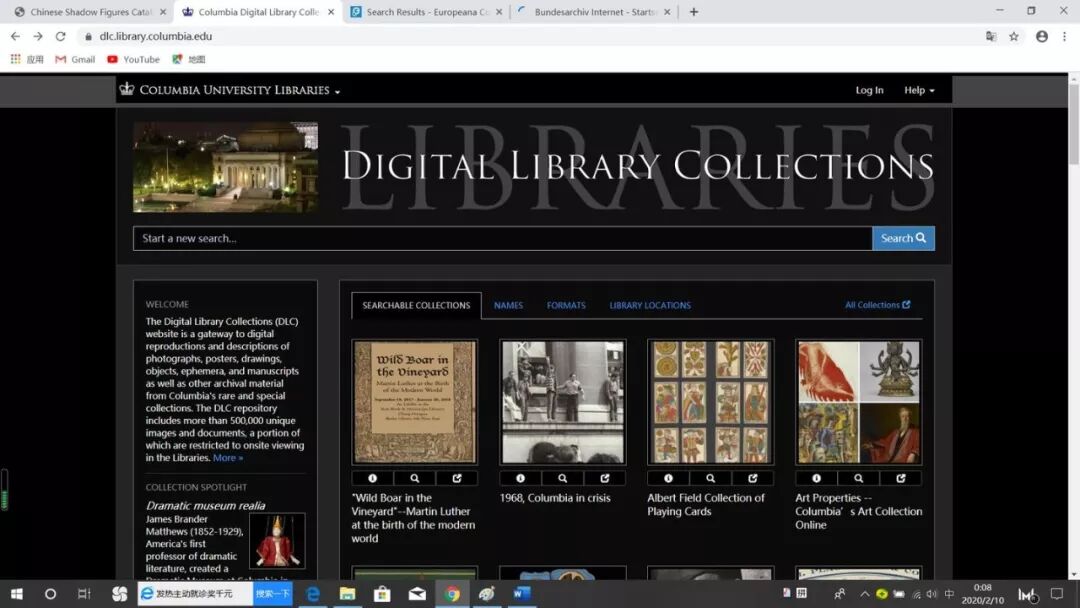Search within Wild Boar in the Vineyard collection
Viewport: 1080px width, 608px height.
(415, 478)
